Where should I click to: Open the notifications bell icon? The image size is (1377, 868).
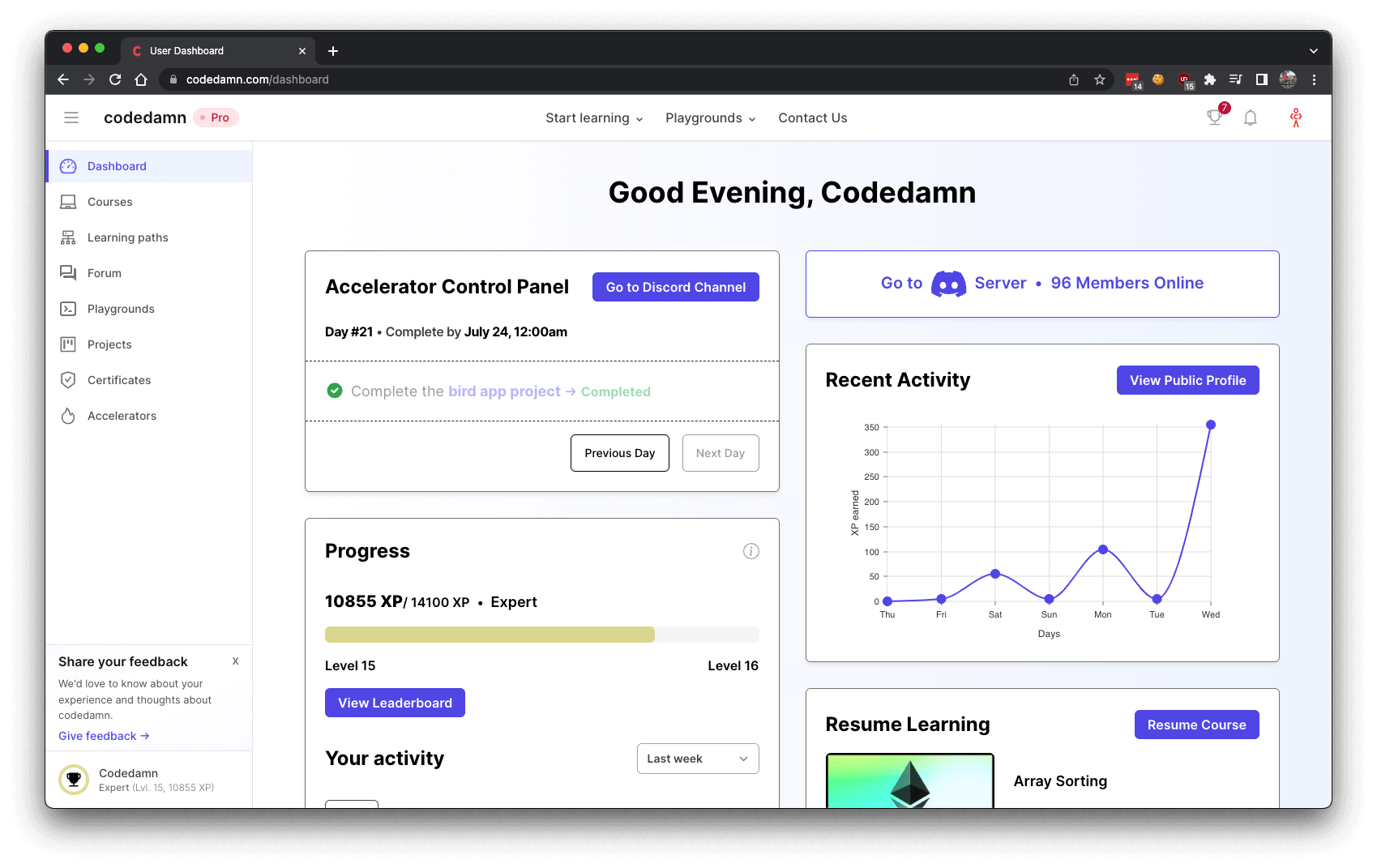point(1251,118)
